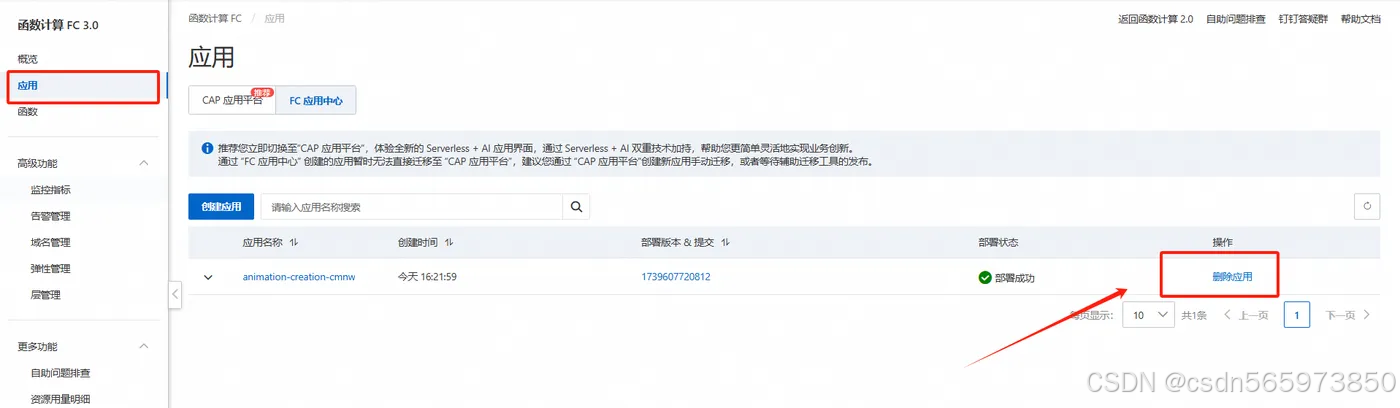This screenshot has height=408, width=1400.
Task: Click 返回函数计算 2.0 link
Action: [x=1155, y=19]
